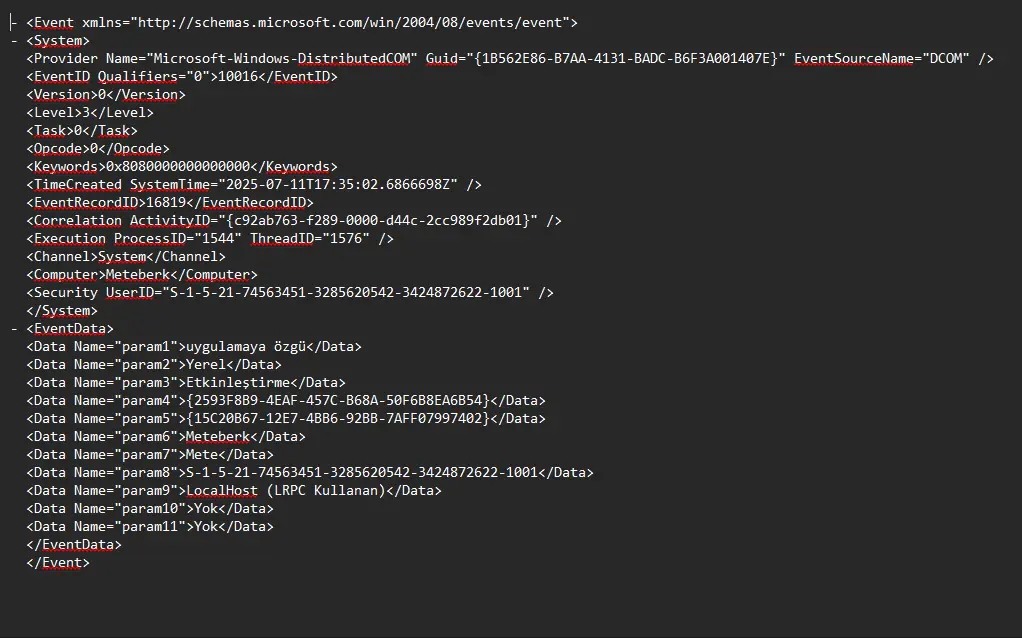Viewport: 1022px width, 638px height.
Task: Click the Keywords hexadecimal value
Action: pos(178,167)
